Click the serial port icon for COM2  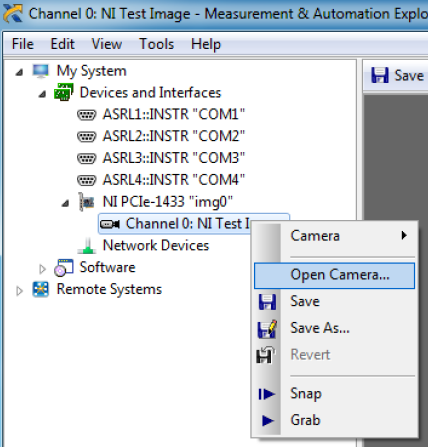87,137
